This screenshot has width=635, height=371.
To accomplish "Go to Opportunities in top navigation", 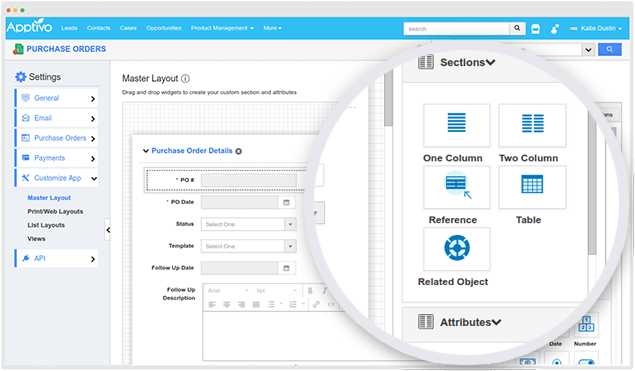I will click(x=164, y=28).
